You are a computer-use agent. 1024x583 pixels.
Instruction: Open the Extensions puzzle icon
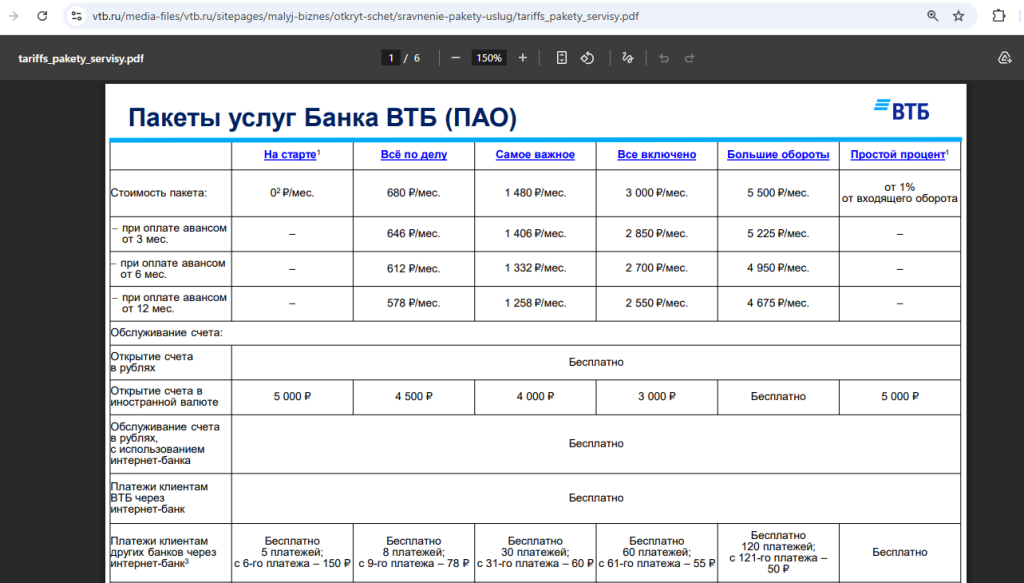[999, 16]
